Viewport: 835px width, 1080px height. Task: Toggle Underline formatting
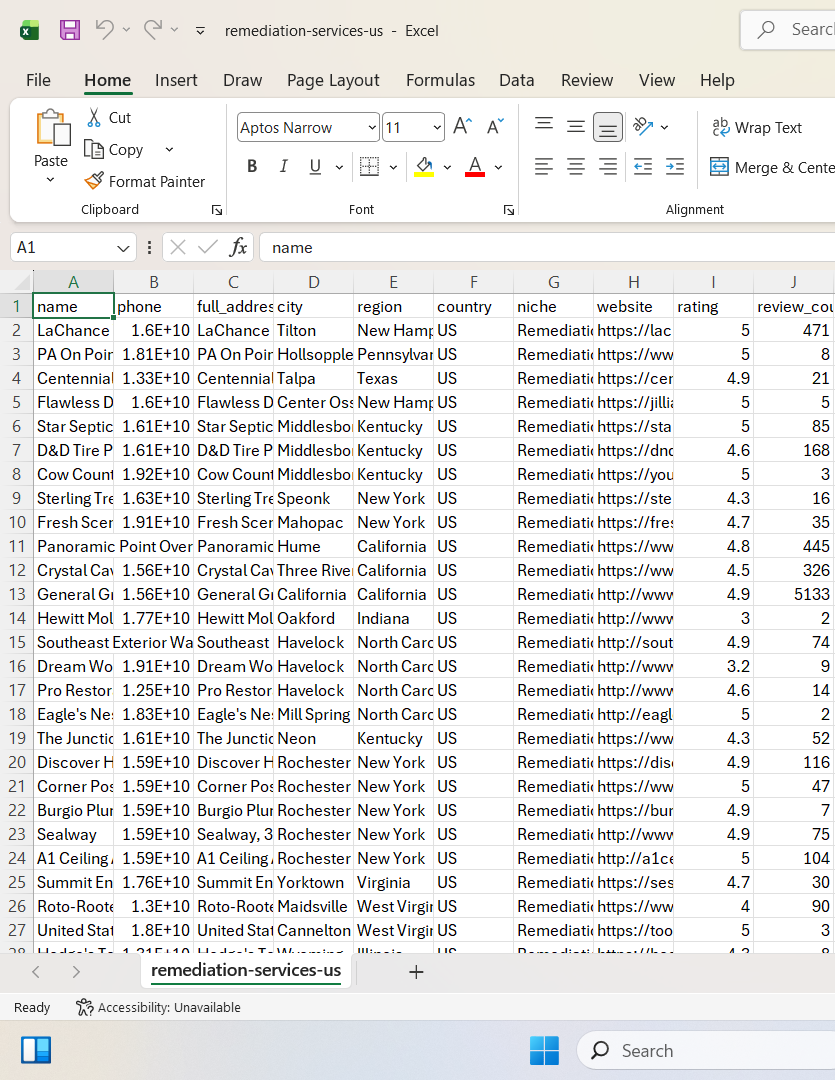click(316, 166)
